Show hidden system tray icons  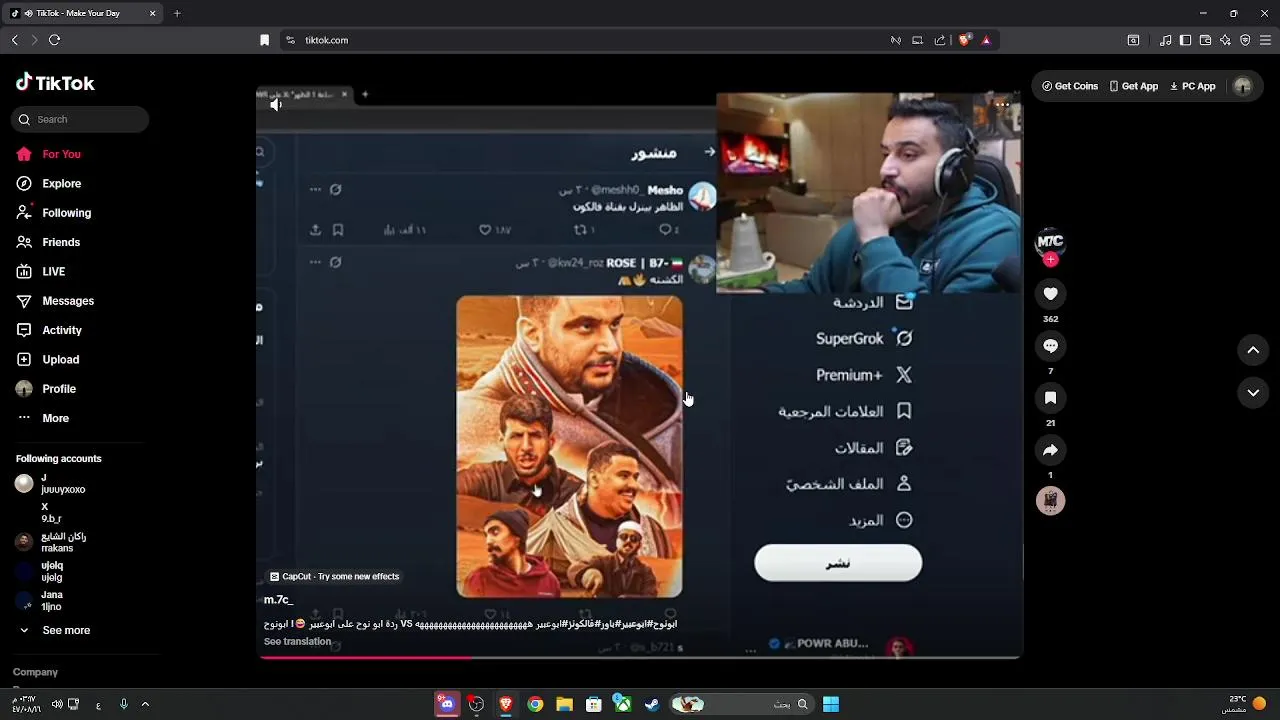point(145,704)
